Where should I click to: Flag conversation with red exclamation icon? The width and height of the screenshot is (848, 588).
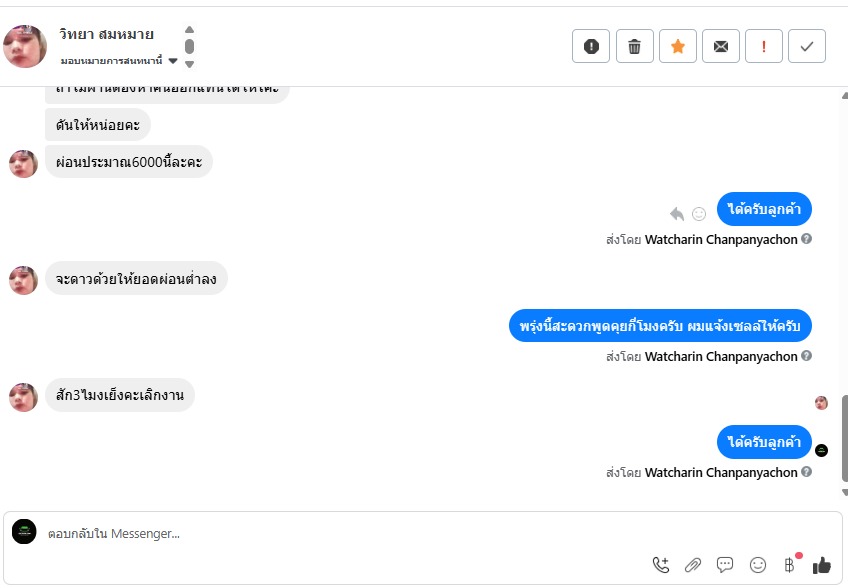[x=763, y=46]
